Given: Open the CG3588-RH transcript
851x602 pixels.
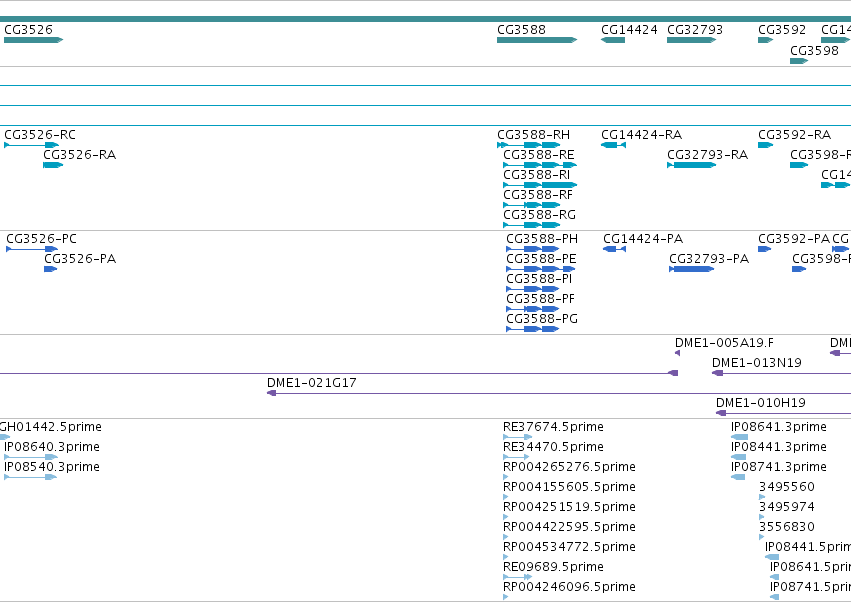Looking at the screenshot, I should [529, 145].
